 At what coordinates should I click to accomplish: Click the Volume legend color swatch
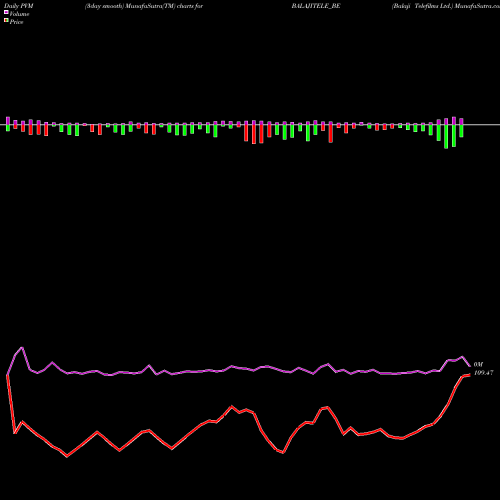[x=6, y=13]
